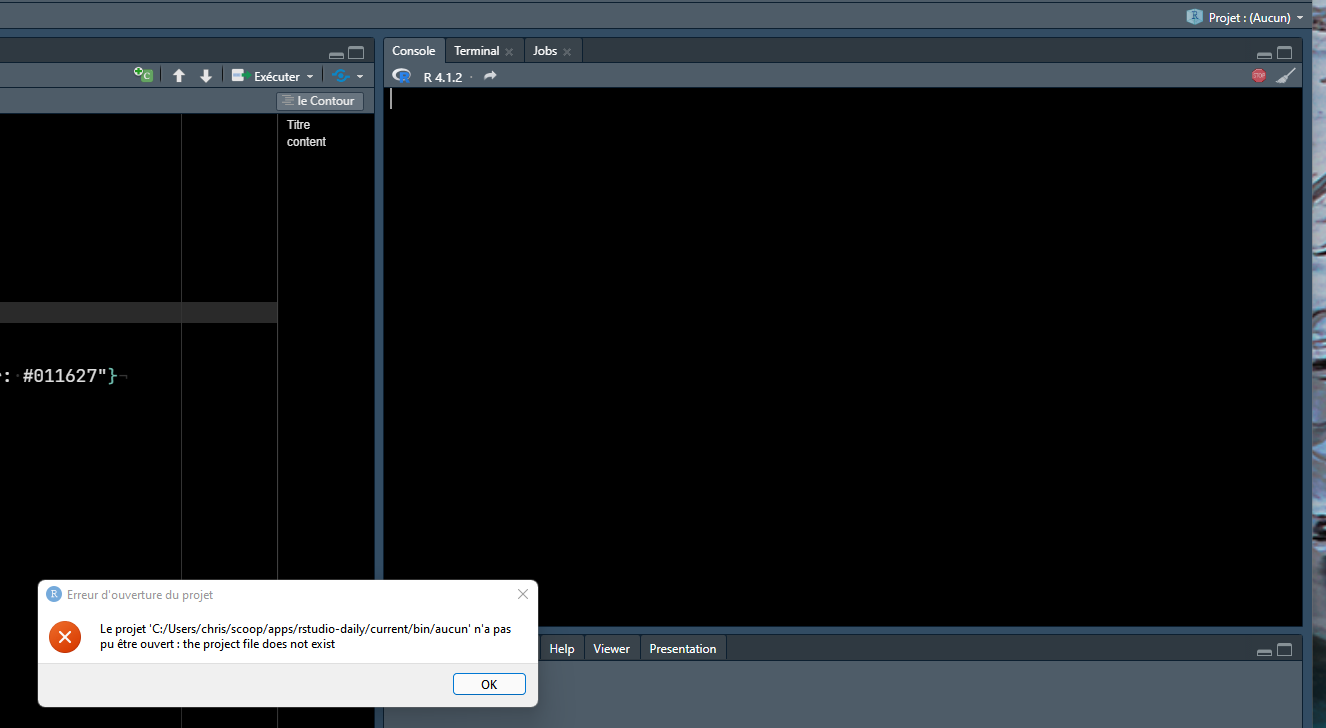
Task: Select 'Titre' in the document outline
Action: (298, 124)
